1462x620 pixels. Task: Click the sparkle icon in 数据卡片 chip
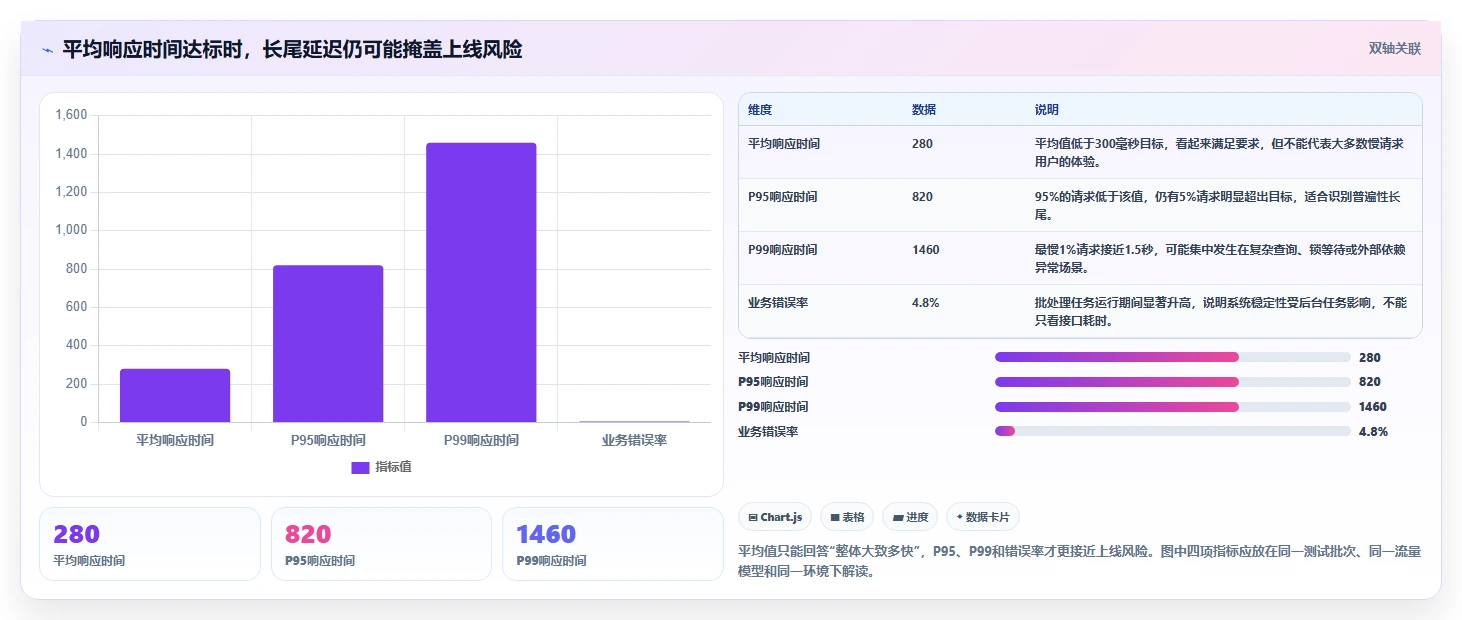960,517
